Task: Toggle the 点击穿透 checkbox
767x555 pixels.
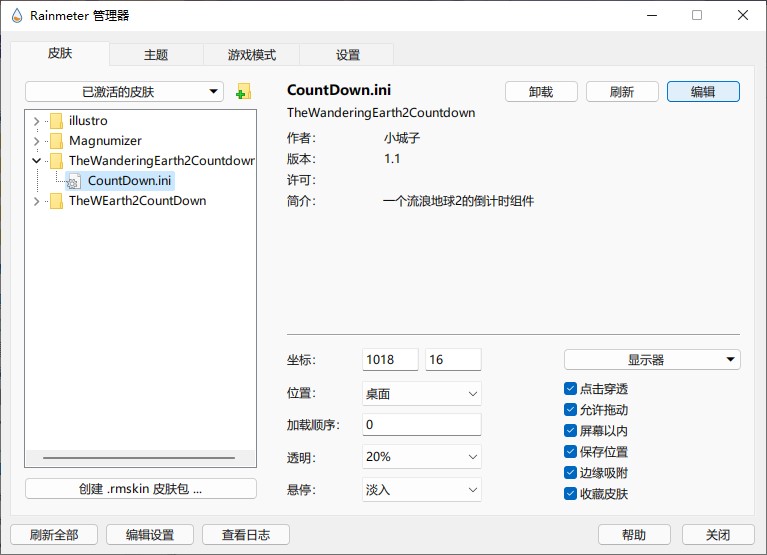Action: (x=570, y=389)
